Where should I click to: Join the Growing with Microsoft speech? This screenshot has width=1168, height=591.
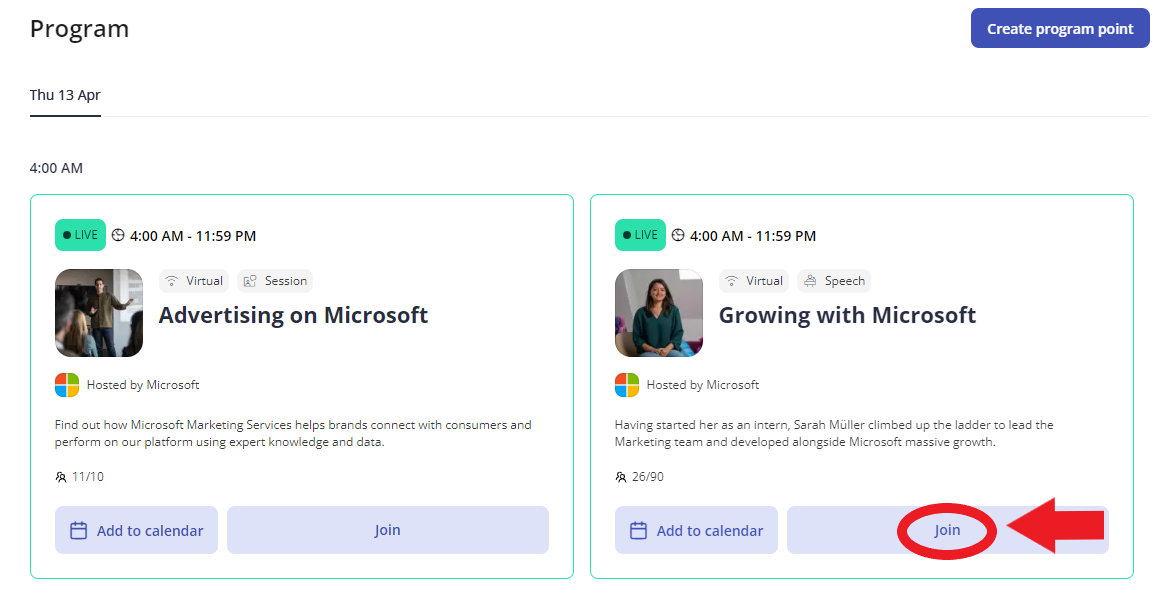[x=948, y=530]
